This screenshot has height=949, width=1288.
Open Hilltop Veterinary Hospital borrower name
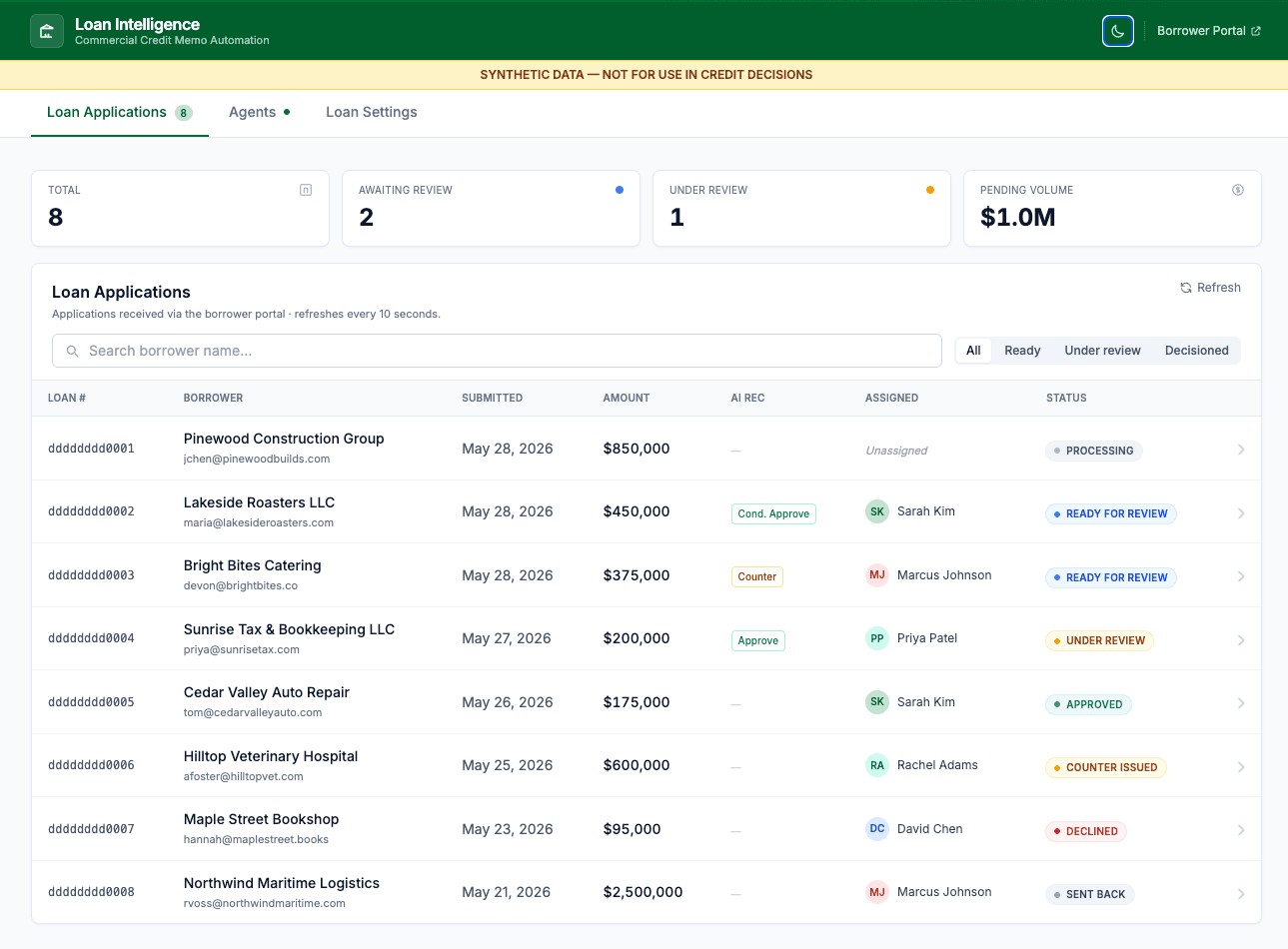click(x=271, y=756)
